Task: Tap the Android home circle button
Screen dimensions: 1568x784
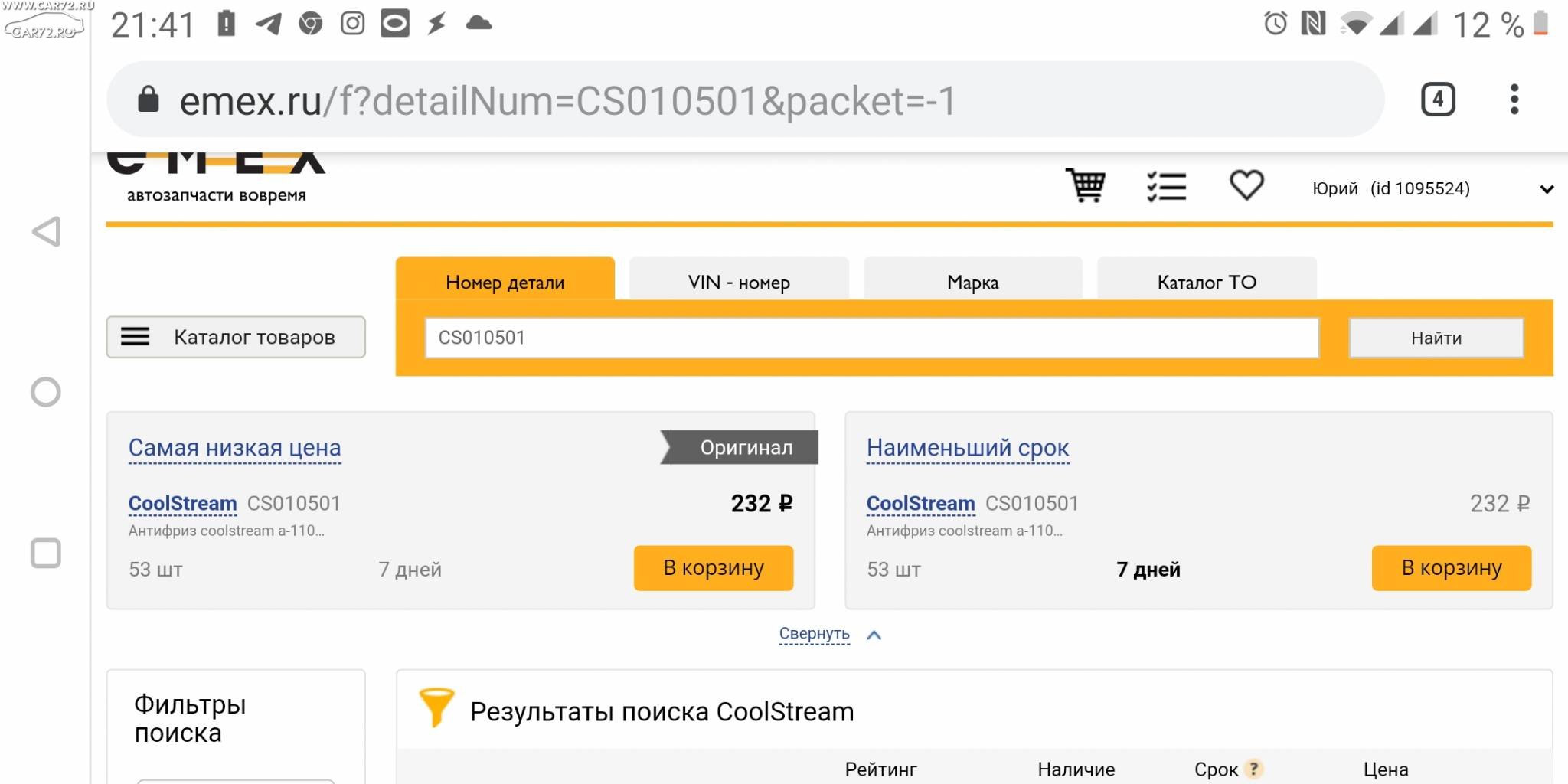Action: 45,392
